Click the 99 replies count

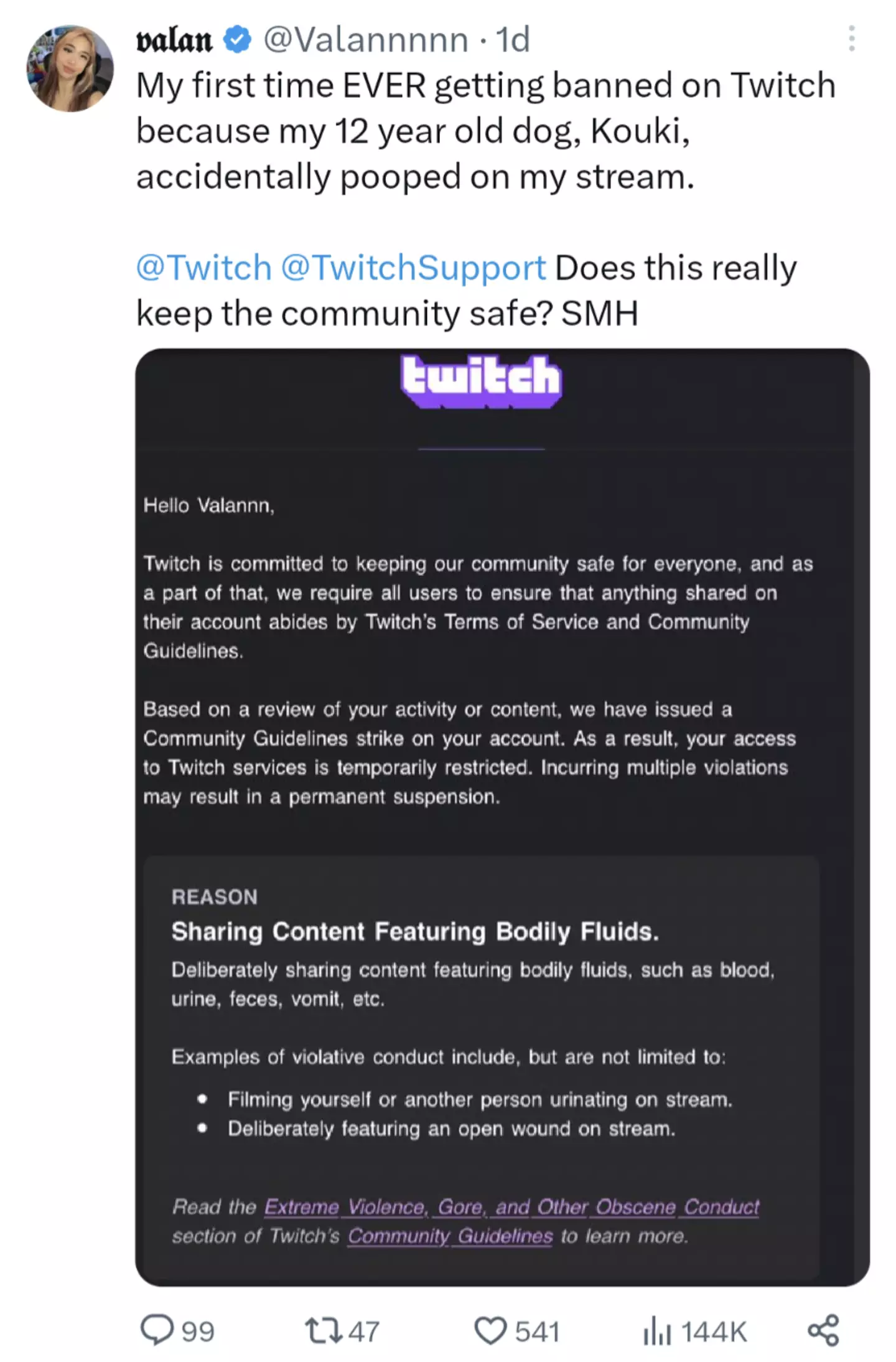(x=198, y=1331)
